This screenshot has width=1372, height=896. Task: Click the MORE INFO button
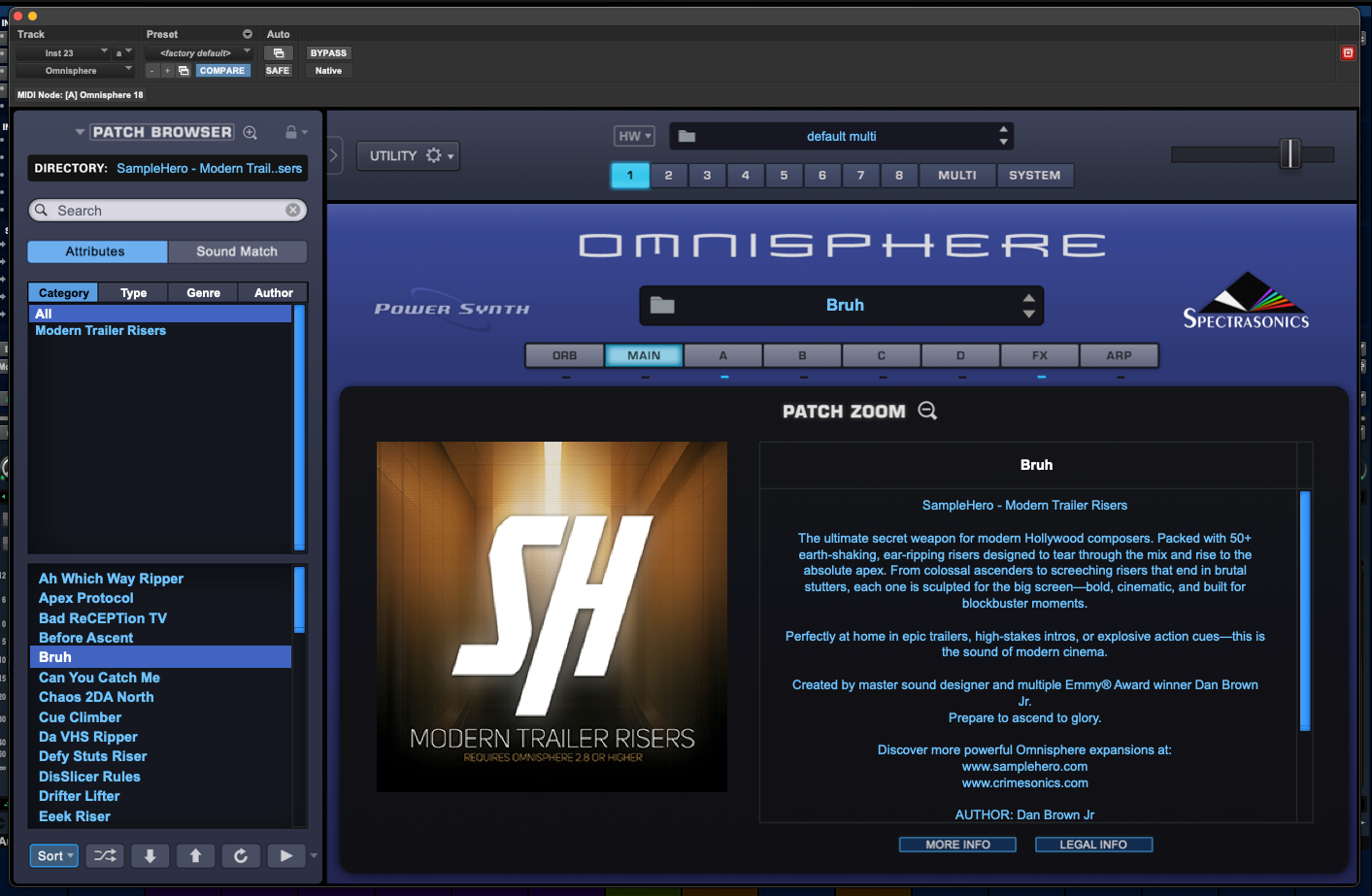(957, 845)
